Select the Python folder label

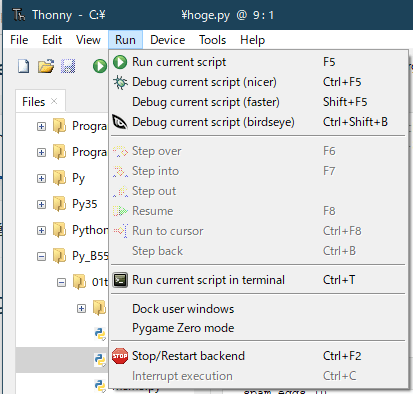90,230
